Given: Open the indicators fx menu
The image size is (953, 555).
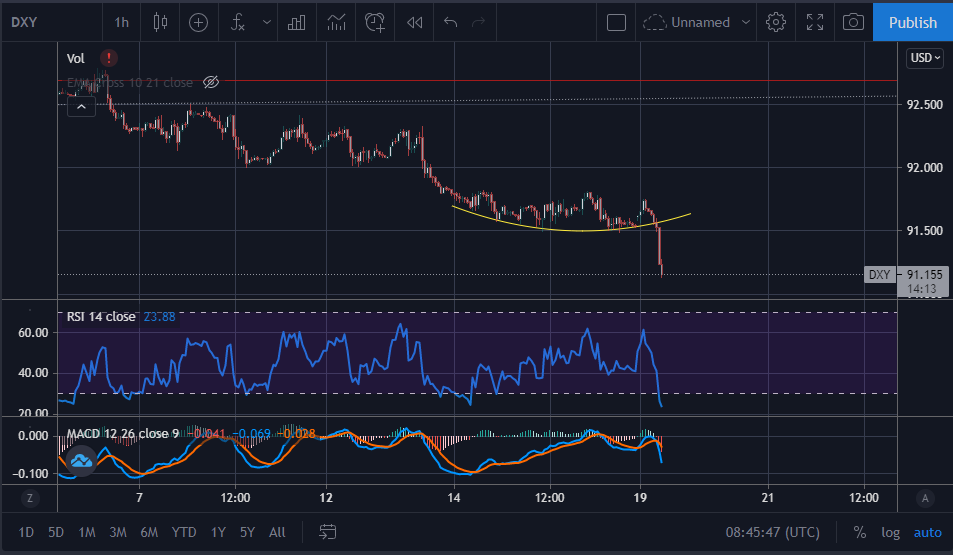Looking at the screenshot, I should (238, 22).
